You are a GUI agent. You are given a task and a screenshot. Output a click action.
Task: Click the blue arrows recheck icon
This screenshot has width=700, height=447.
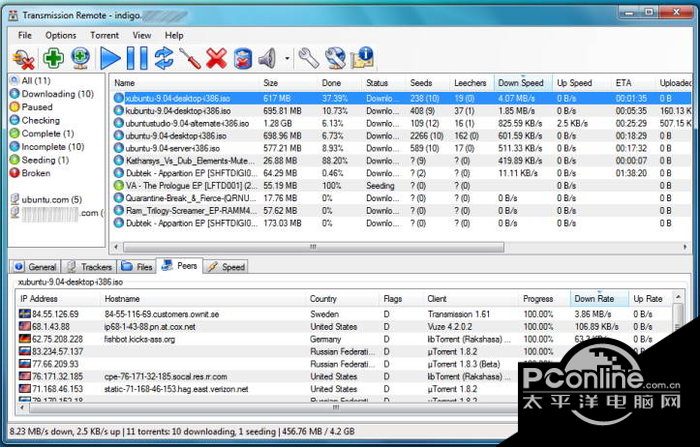pyautogui.click(x=163, y=58)
